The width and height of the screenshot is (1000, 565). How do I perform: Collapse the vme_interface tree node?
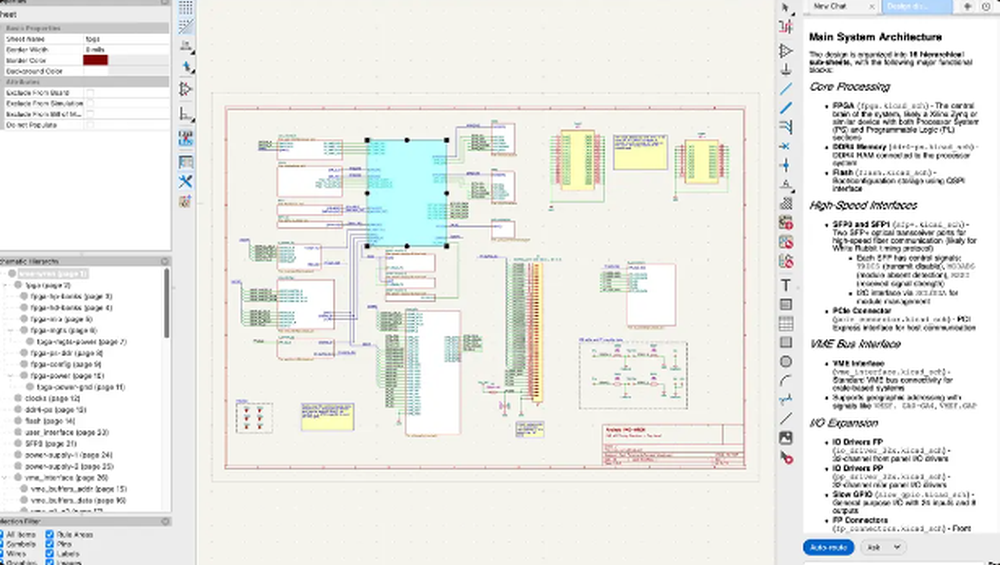pos(6,478)
